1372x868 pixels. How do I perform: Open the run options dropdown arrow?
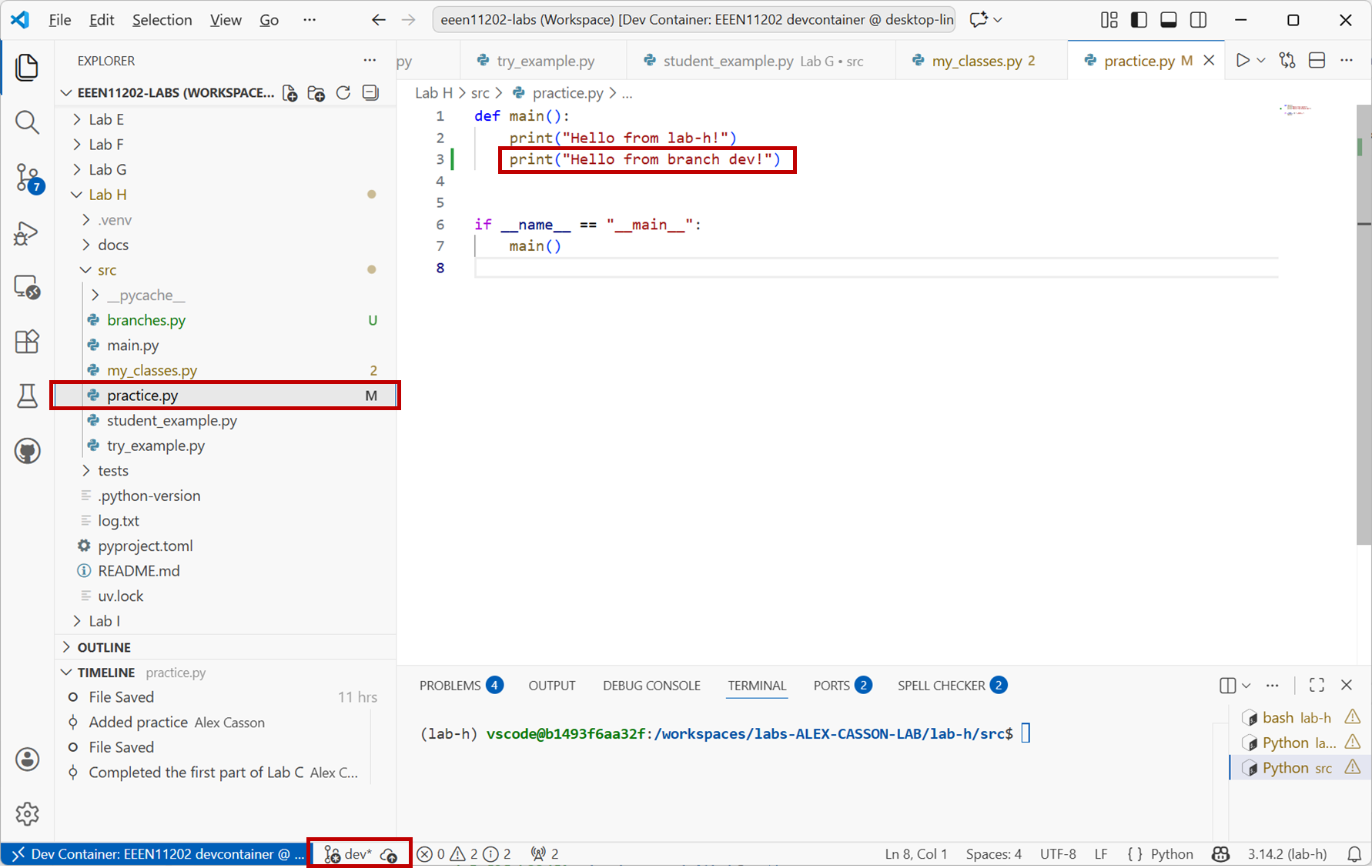point(1261,61)
